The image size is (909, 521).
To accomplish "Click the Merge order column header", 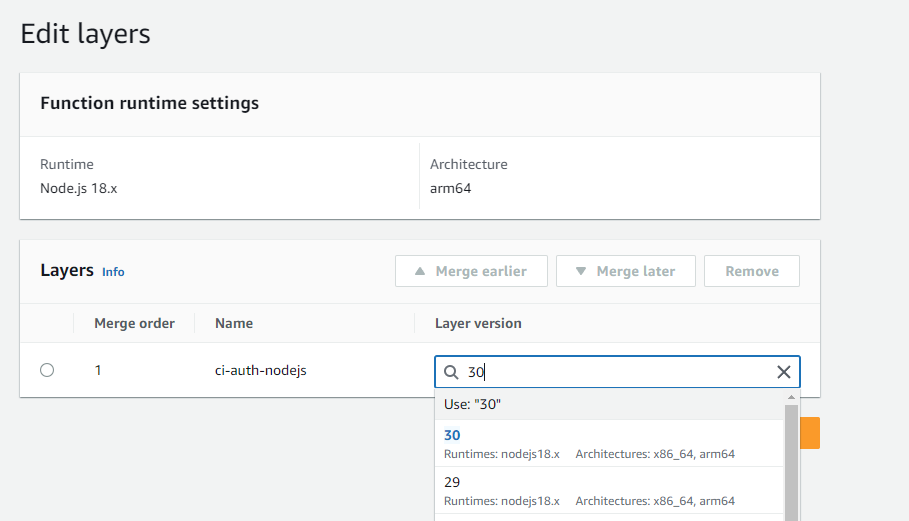I will 134,323.
